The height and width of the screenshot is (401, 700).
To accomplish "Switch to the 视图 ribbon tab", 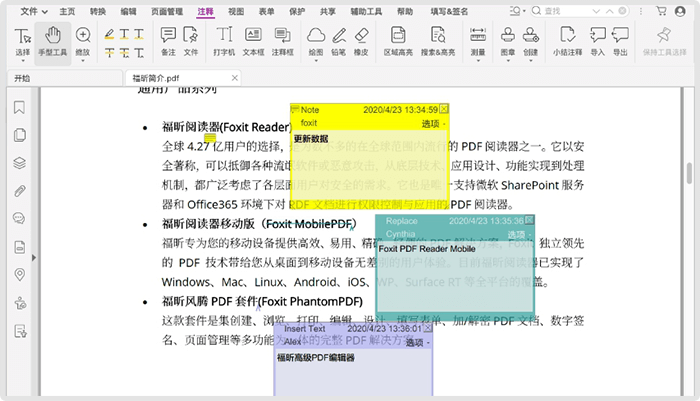I will click(x=236, y=12).
